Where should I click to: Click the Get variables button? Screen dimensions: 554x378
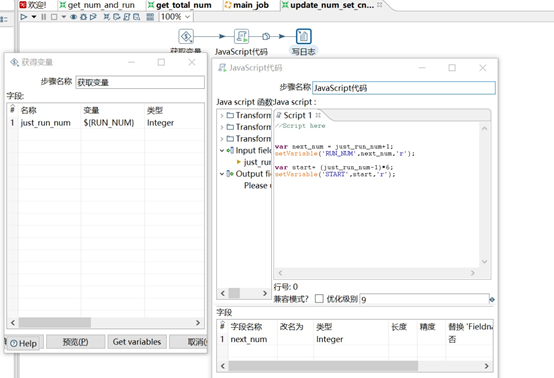click(137, 342)
